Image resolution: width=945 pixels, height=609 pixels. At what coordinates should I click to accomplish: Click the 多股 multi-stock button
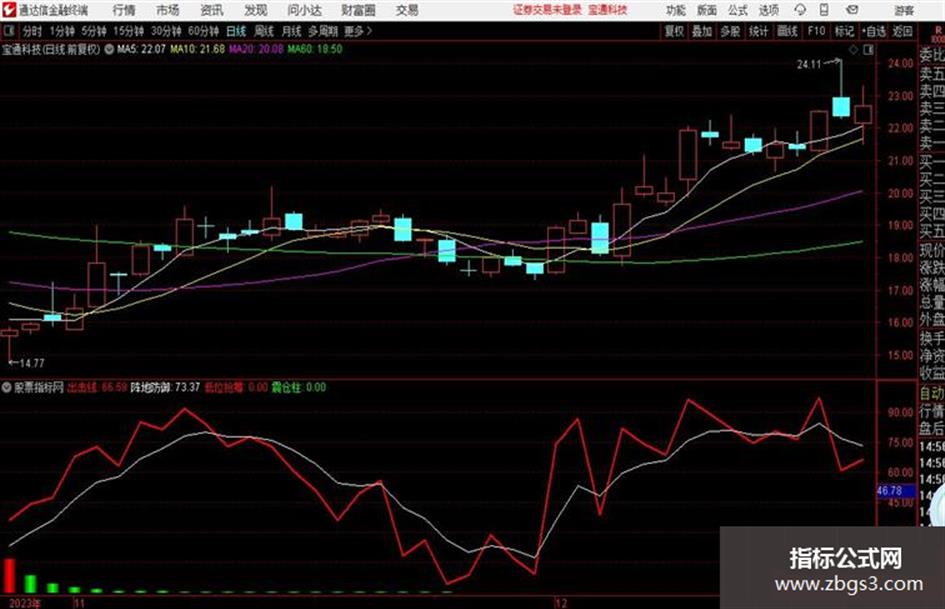tap(730, 31)
